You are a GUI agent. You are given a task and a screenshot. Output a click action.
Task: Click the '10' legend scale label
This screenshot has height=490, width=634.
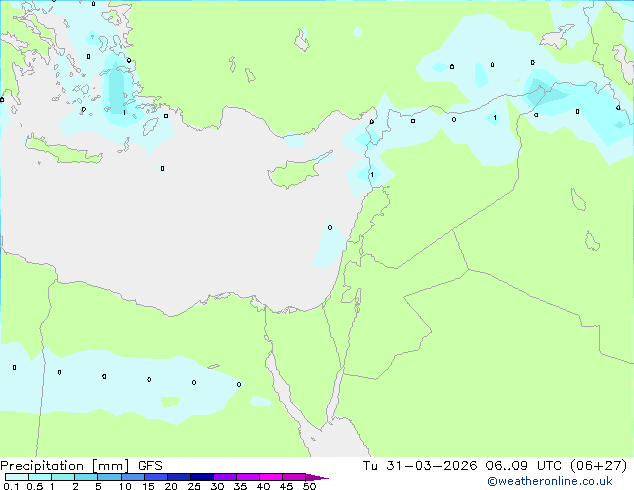(125, 486)
